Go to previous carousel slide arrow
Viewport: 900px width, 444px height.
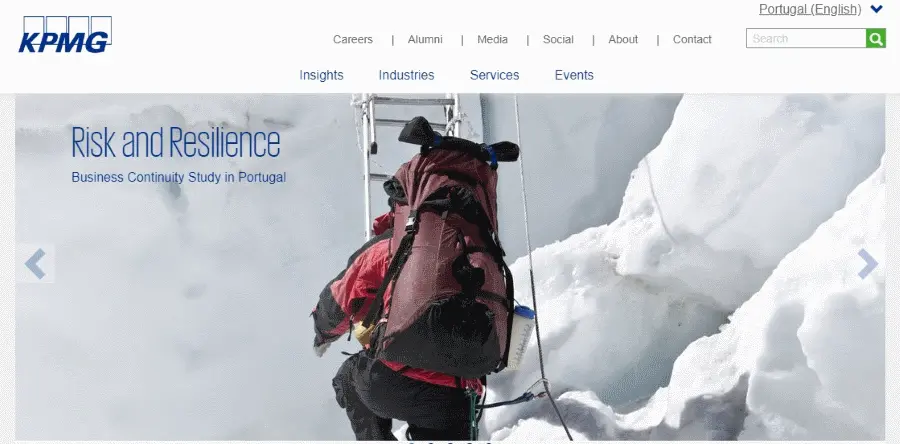35,264
